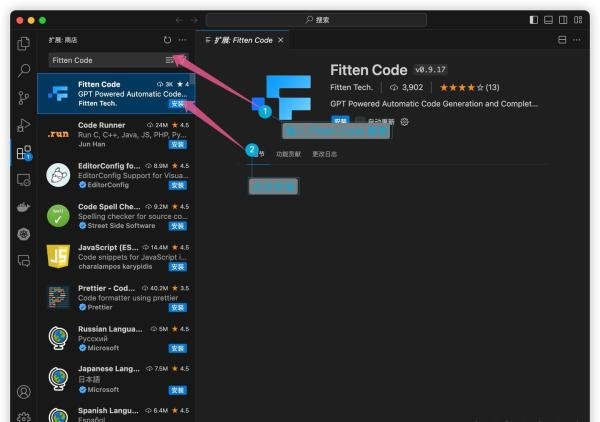Image resolution: width=600 pixels, height=422 pixels.
Task: Select the JavaScript (ES6) snippets extension entry
Action: [116, 257]
